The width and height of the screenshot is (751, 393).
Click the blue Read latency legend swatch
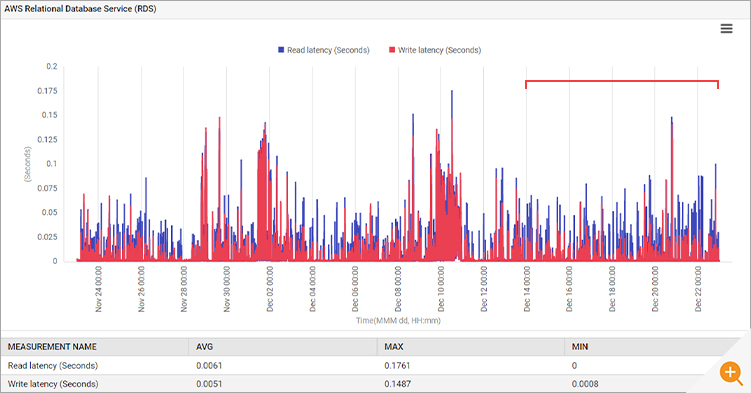point(281,50)
